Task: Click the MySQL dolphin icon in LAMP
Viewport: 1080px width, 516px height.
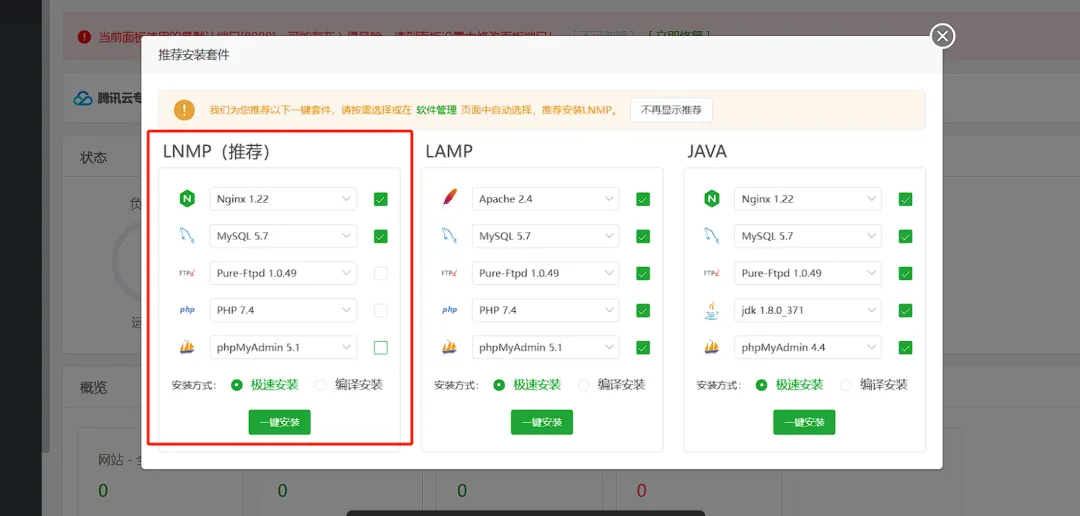Action: [449, 236]
